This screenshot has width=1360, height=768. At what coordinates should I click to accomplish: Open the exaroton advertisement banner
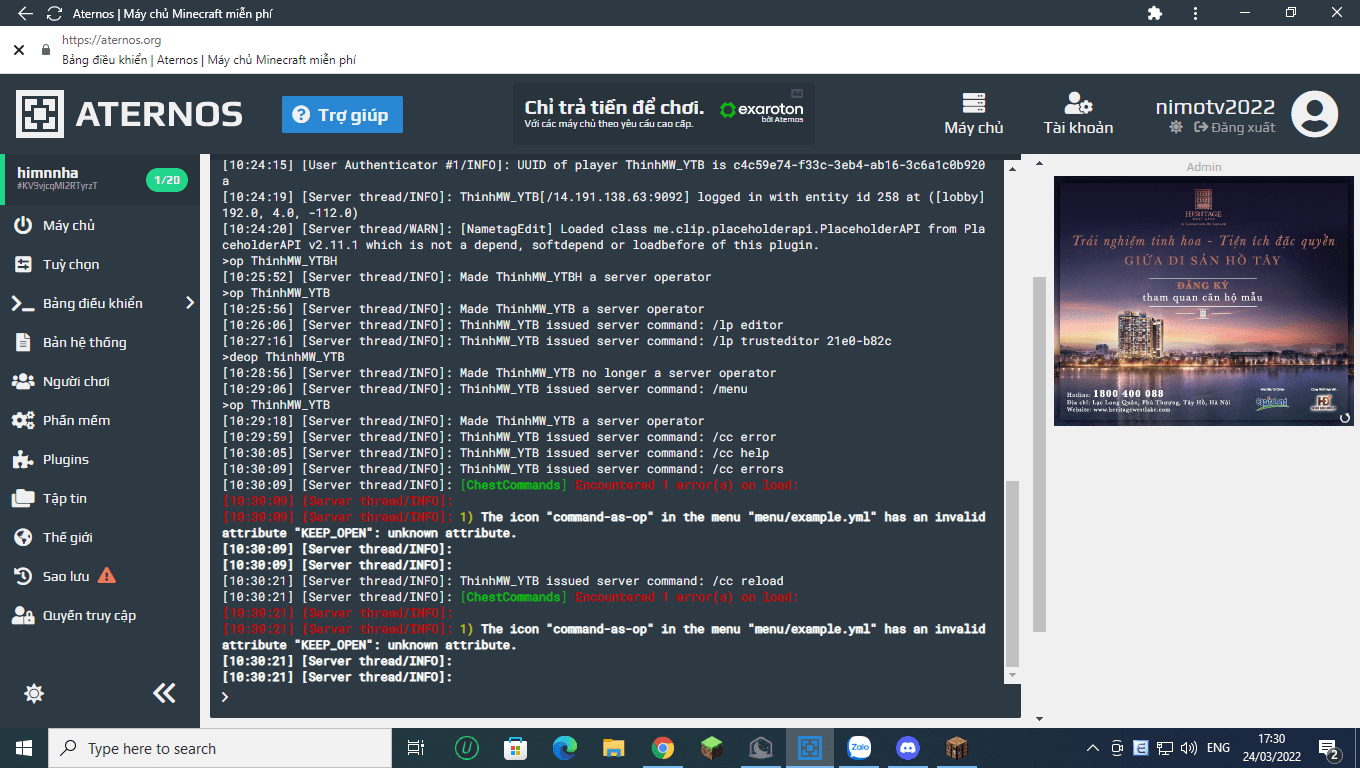pyautogui.click(x=664, y=113)
